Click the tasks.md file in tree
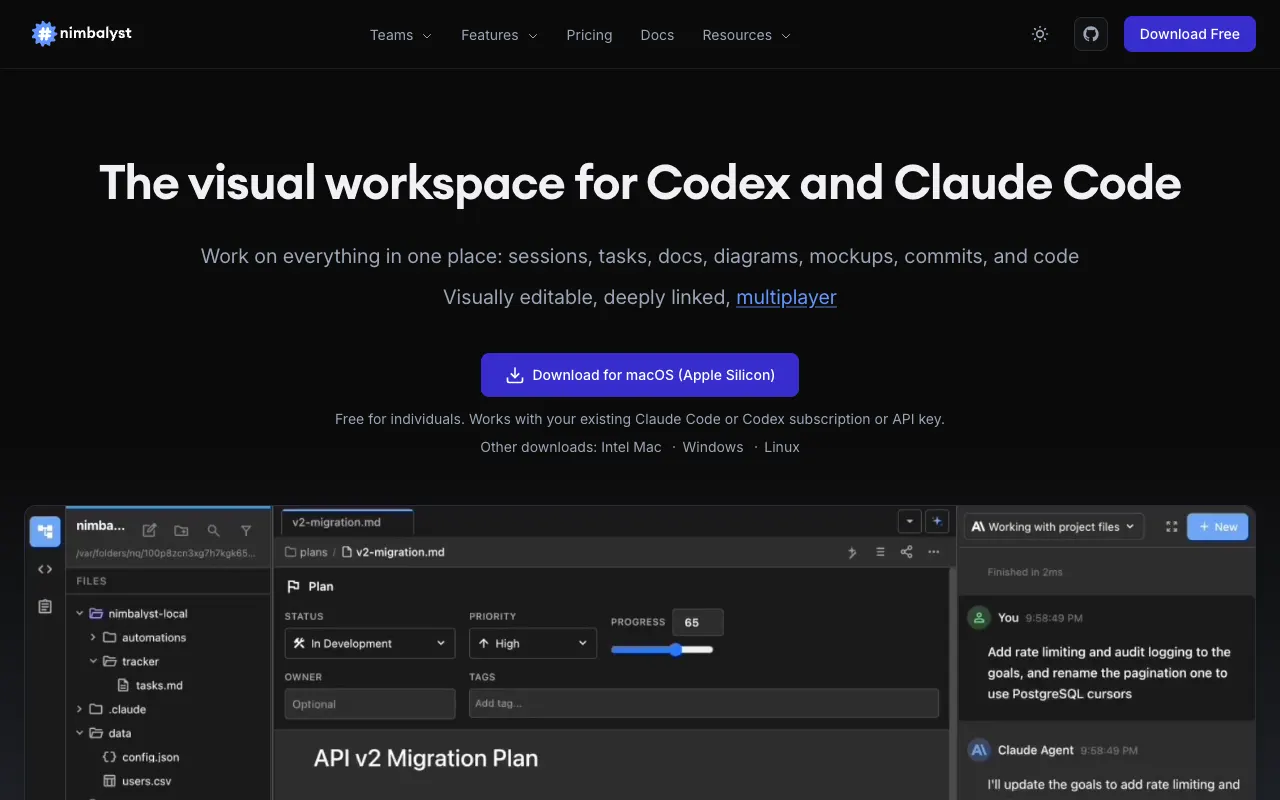This screenshot has width=1280, height=800. [x=150, y=685]
